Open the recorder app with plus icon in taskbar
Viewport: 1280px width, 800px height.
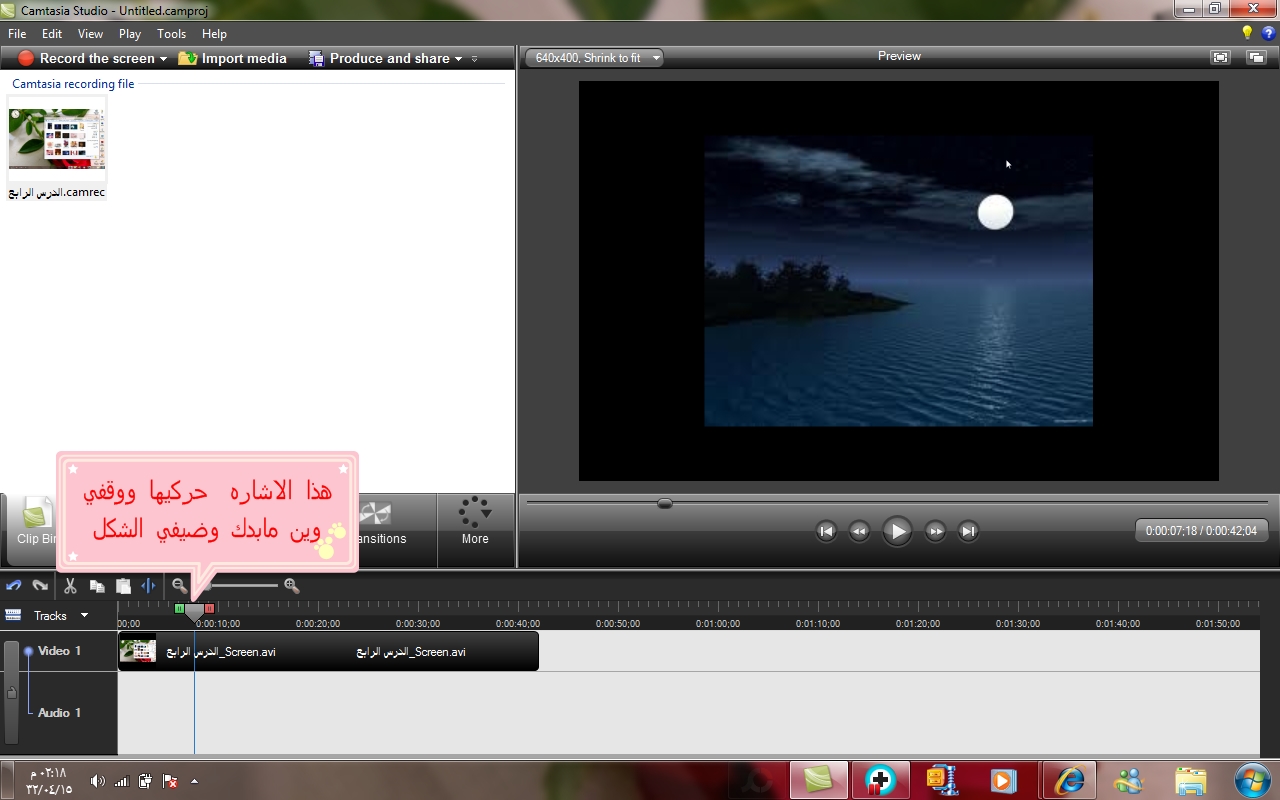(880, 780)
